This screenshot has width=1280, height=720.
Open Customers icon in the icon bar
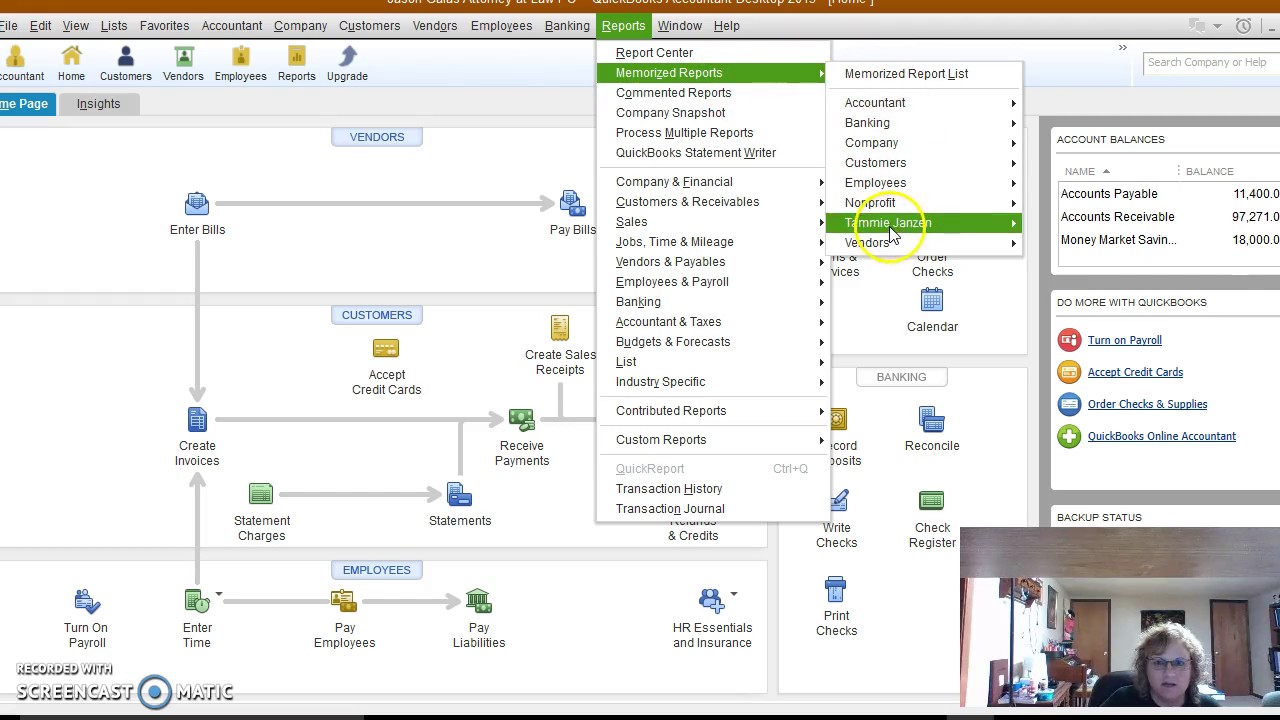125,63
